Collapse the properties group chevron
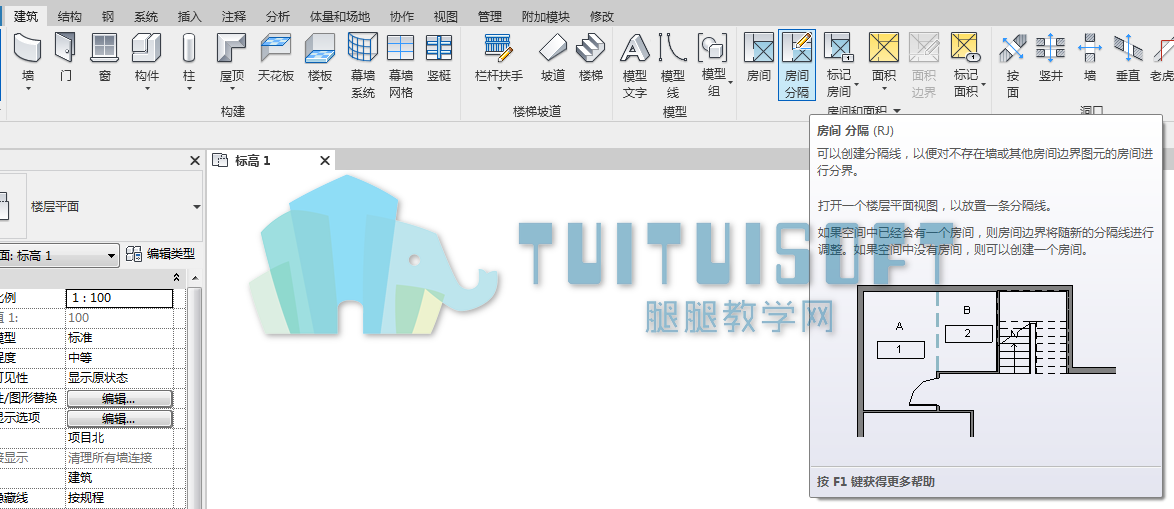The height and width of the screenshot is (509, 1174). 177,278
